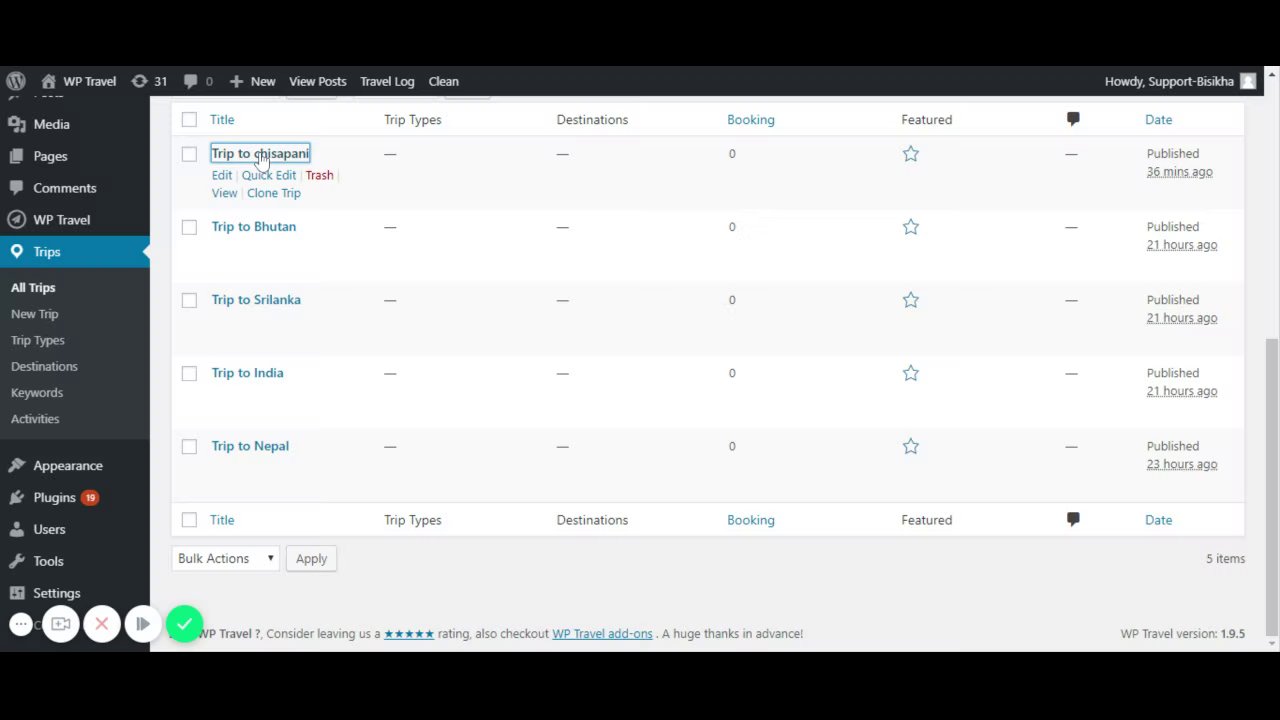Open New Trip submenu item
Screen dimensions: 1280x720
tap(35, 314)
